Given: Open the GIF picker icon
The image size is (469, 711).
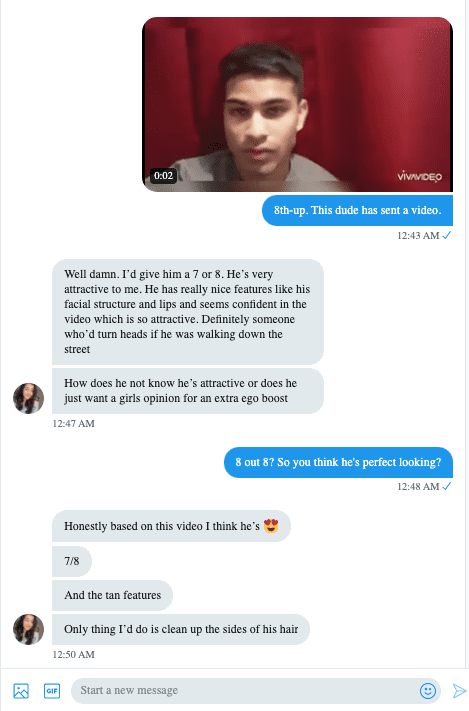Looking at the screenshot, I should click(x=52, y=691).
